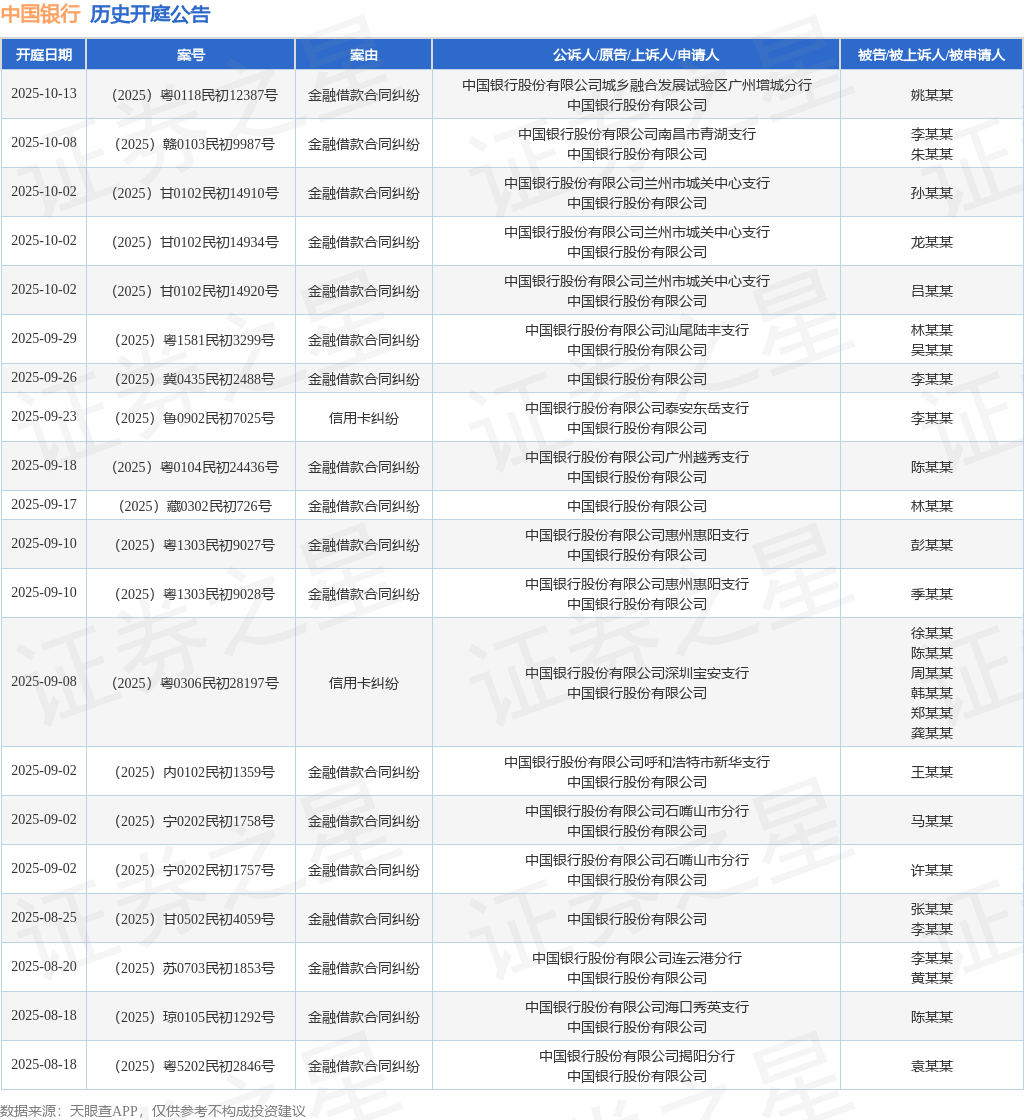
Task: Click the date 2025-09-08
Action: pyautogui.click(x=44, y=681)
